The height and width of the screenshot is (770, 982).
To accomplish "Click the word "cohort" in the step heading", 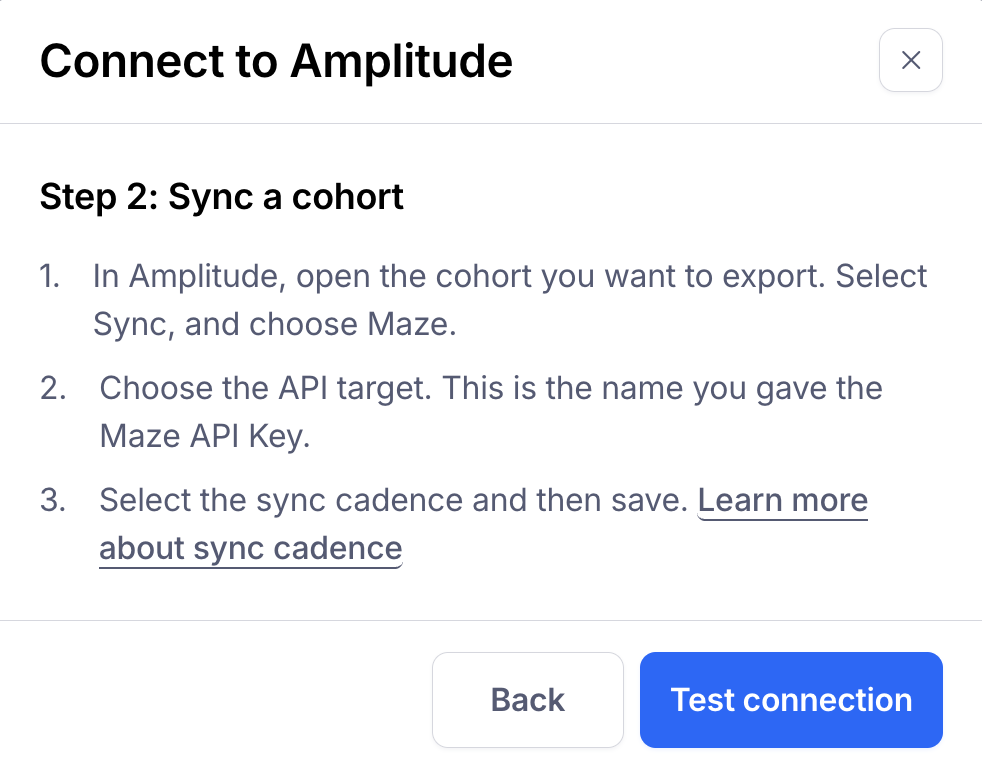I will (348, 197).
